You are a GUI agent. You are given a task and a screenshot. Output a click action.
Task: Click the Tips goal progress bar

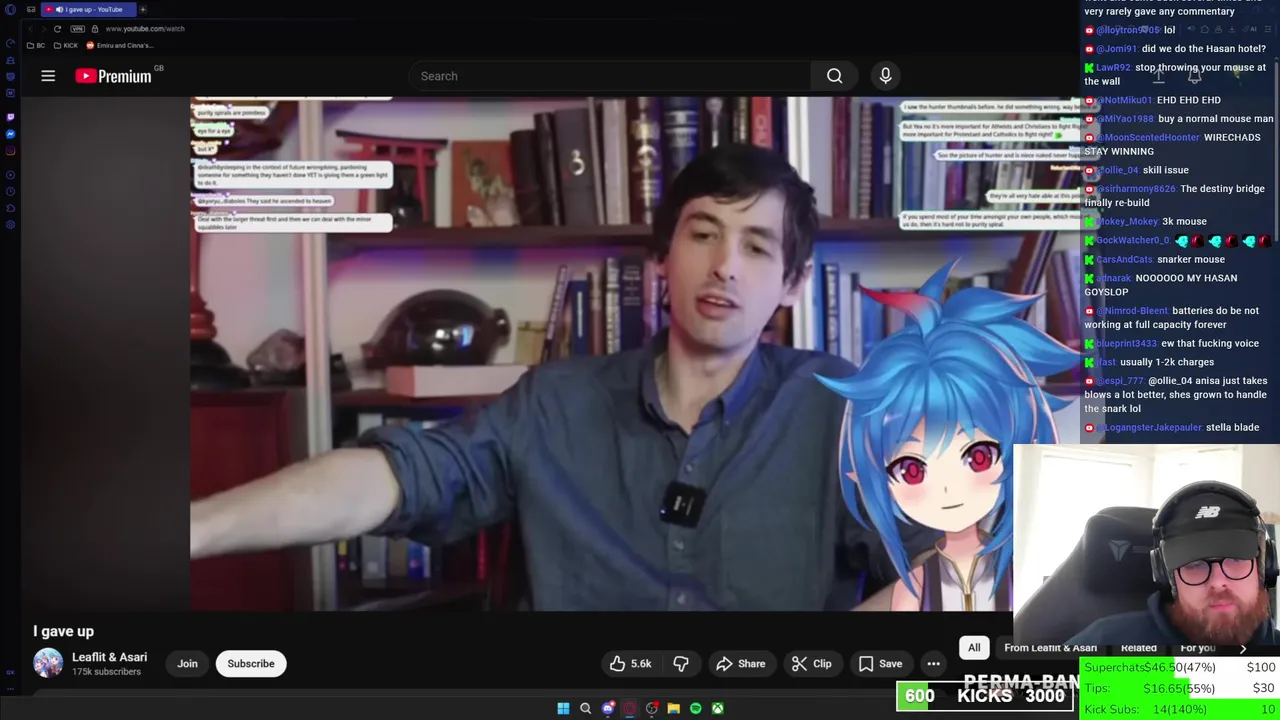tap(1180, 688)
